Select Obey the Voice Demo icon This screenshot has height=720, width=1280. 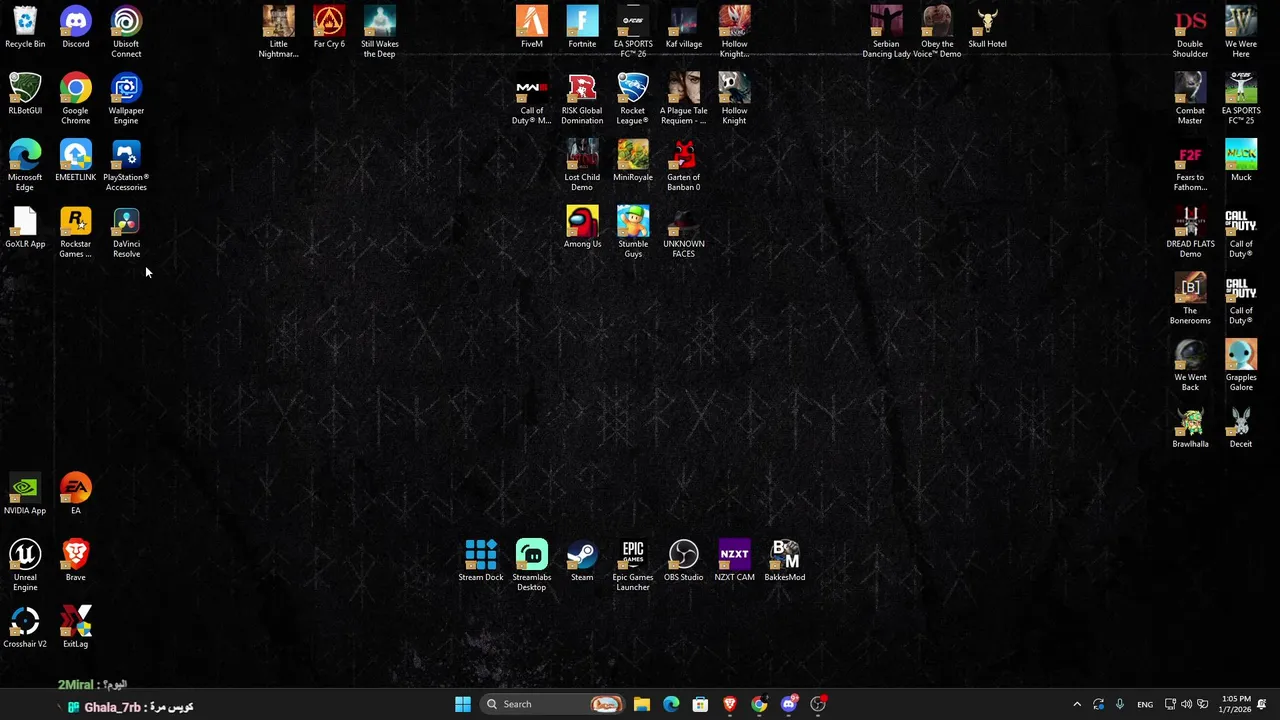pos(937,32)
